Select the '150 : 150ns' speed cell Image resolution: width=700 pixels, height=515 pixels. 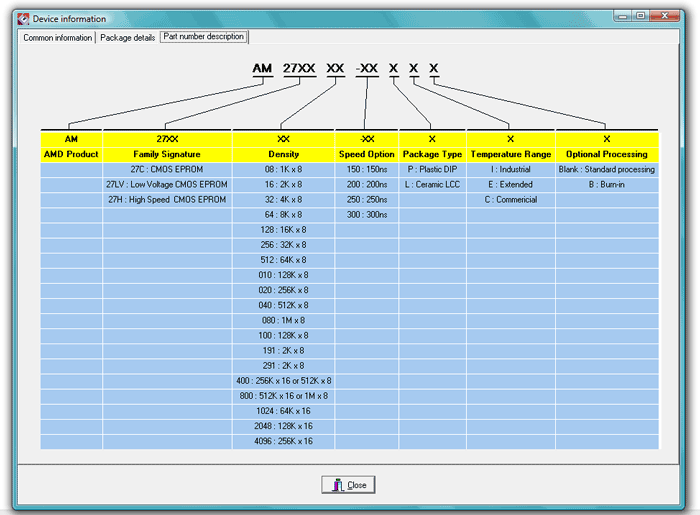367,170
